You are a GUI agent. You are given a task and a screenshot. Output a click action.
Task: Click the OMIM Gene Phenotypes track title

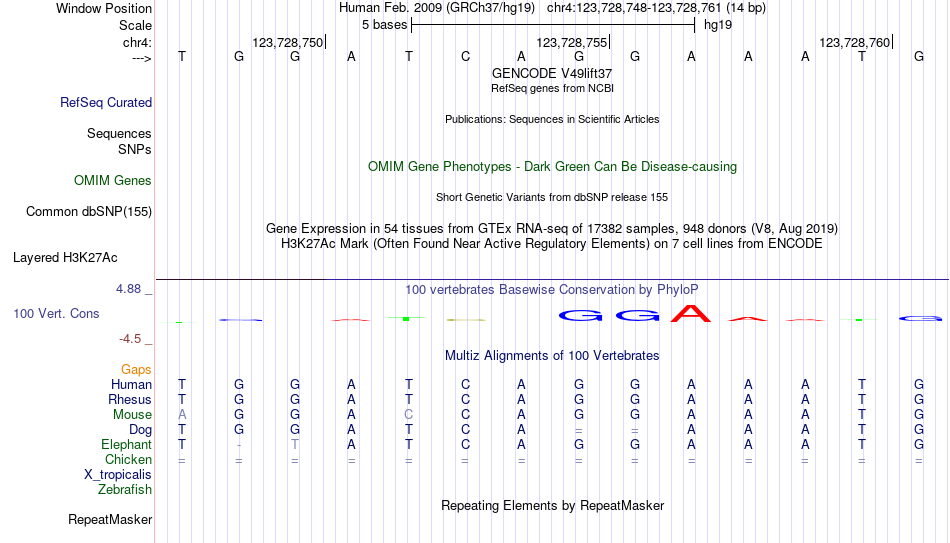pyautogui.click(x=553, y=167)
